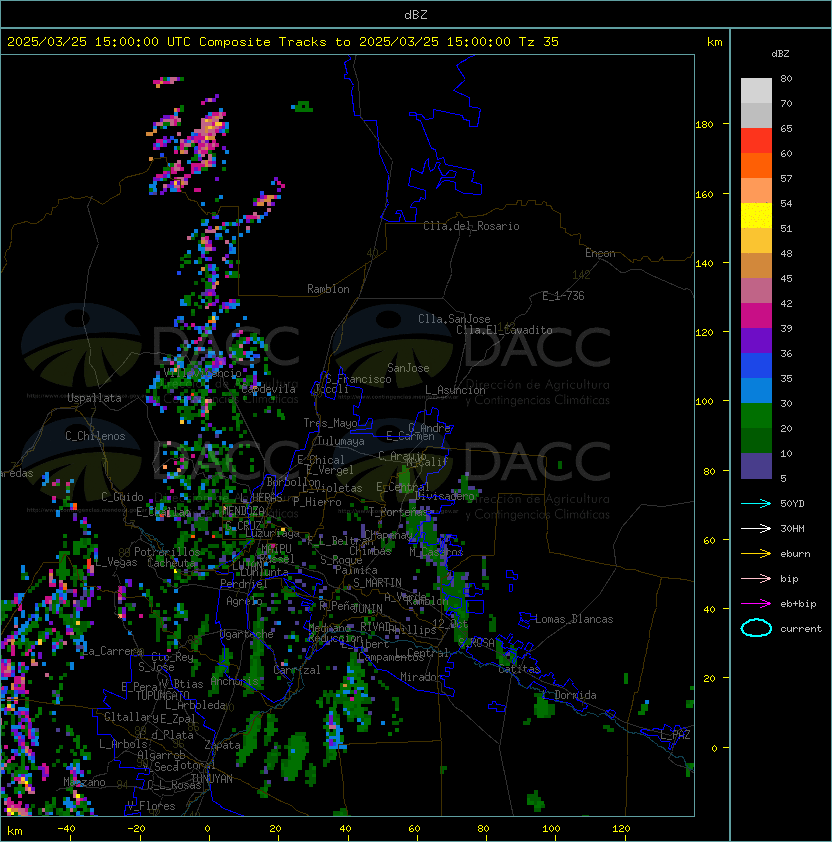Click the L_Asuncion place label
Viewport: 832px width, 842px height.
click(x=455, y=390)
